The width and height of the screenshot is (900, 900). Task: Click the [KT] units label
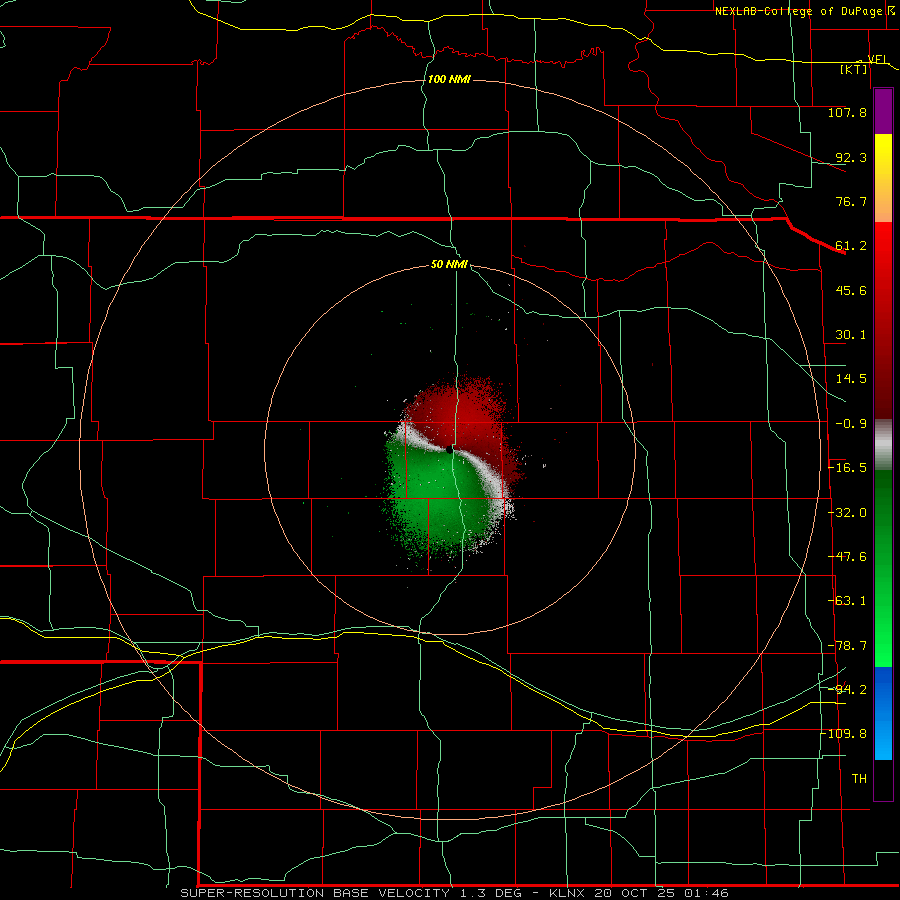point(854,69)
